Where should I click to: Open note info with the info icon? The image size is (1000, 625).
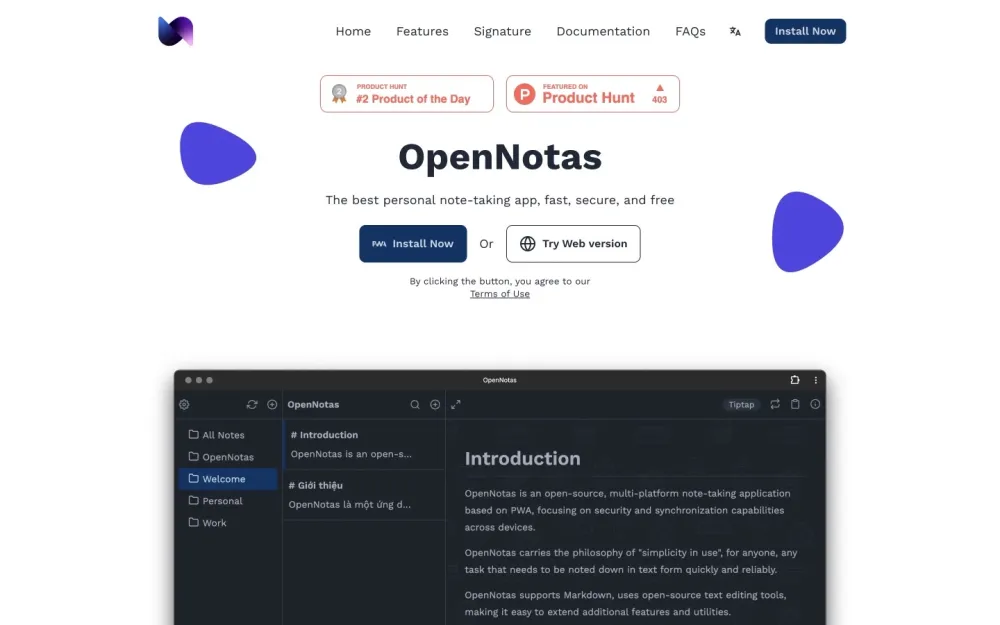point(815,404)
